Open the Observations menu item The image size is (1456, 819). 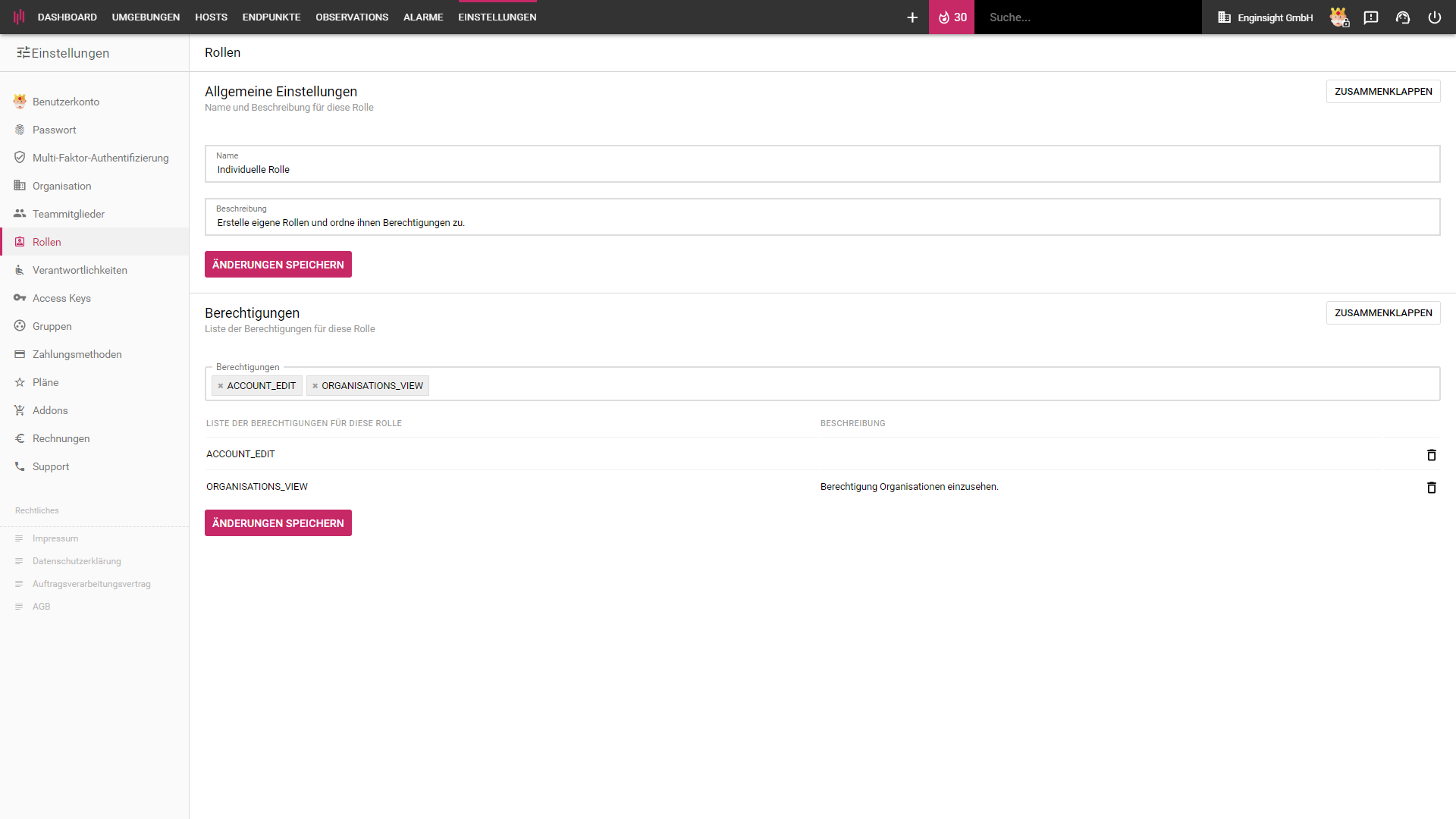click(x=352, y=17)
